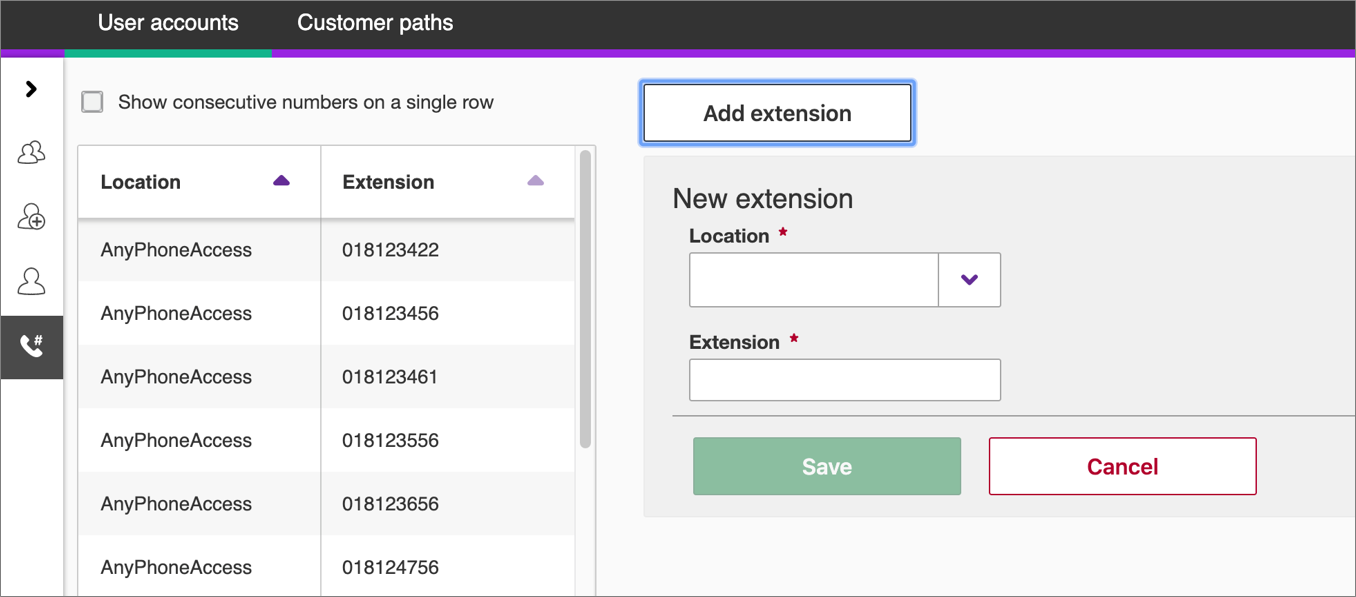
Task: Switch to the User accounts tab
Action: (168, 23)
